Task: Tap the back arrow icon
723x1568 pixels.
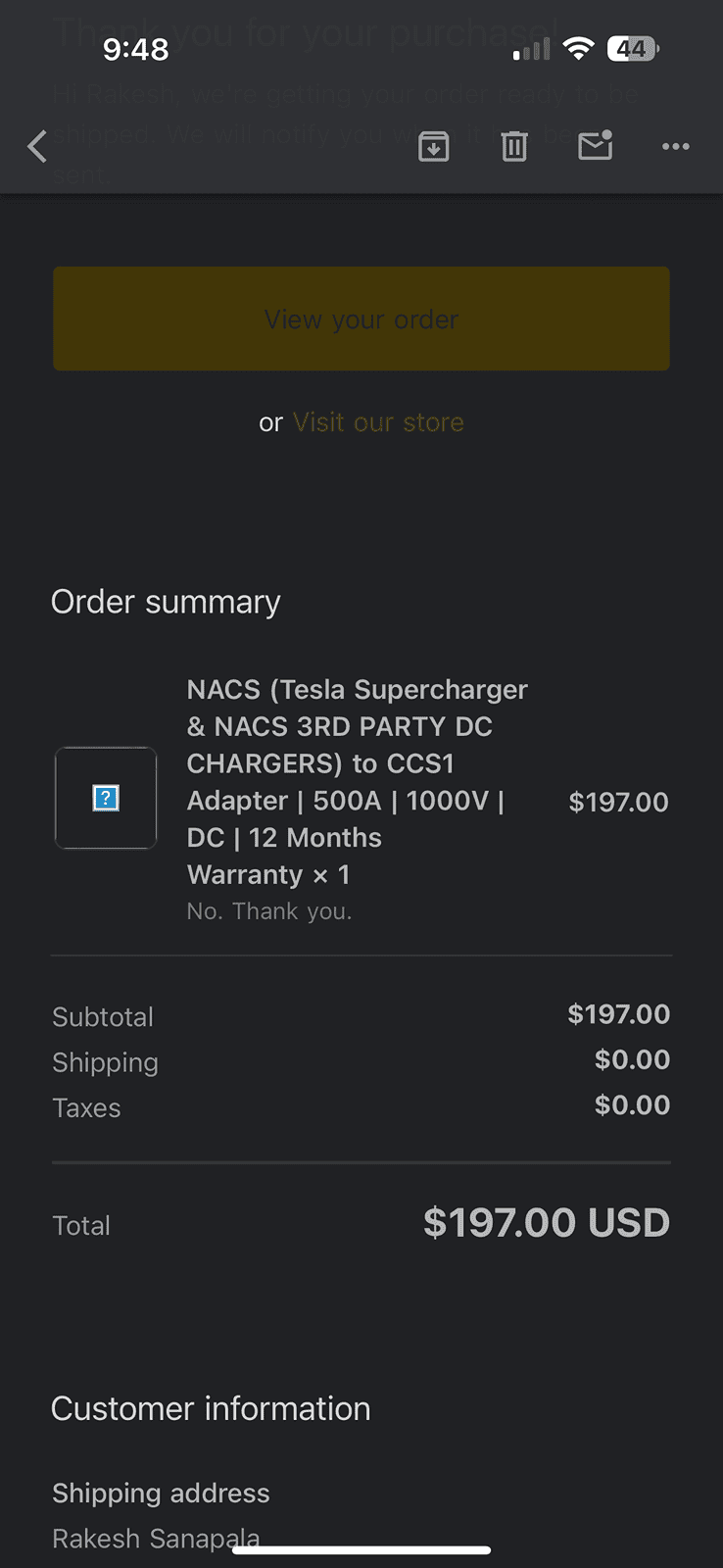Action: pyautogui.click(x=37, y=147)
